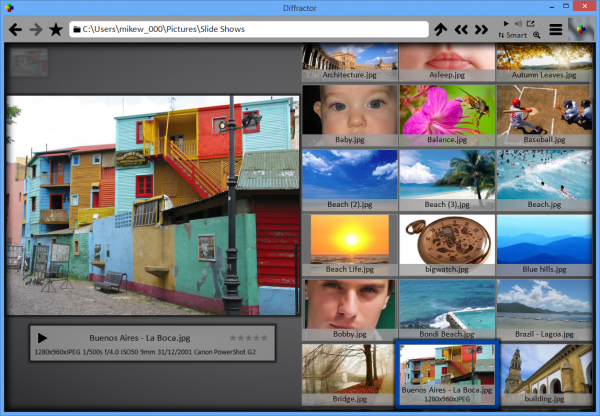Open the Balance.jpg flower thumbnail
Viewport: 600px width, 416px height.
(447, 115)
